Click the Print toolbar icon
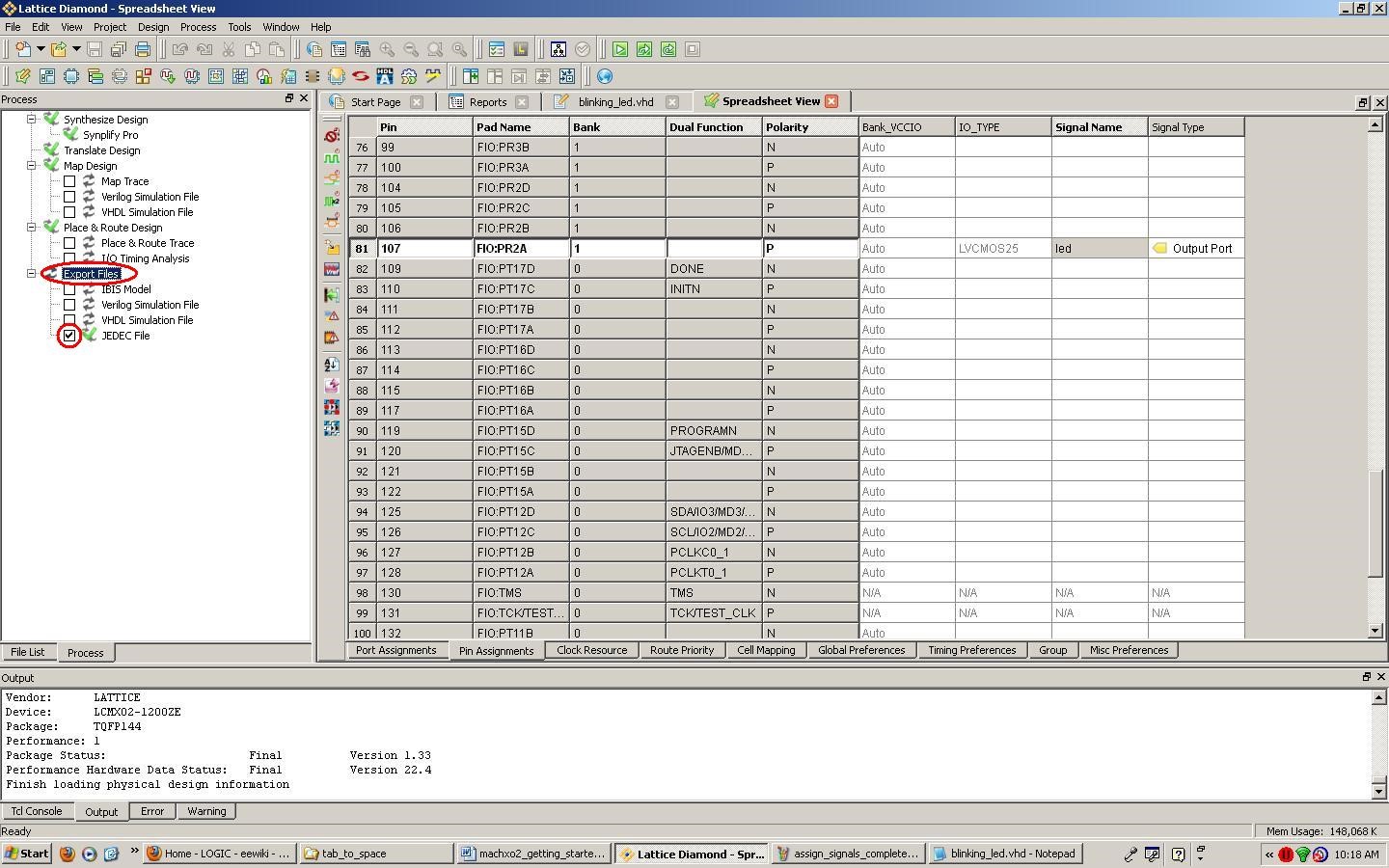 tap(143, 49)
